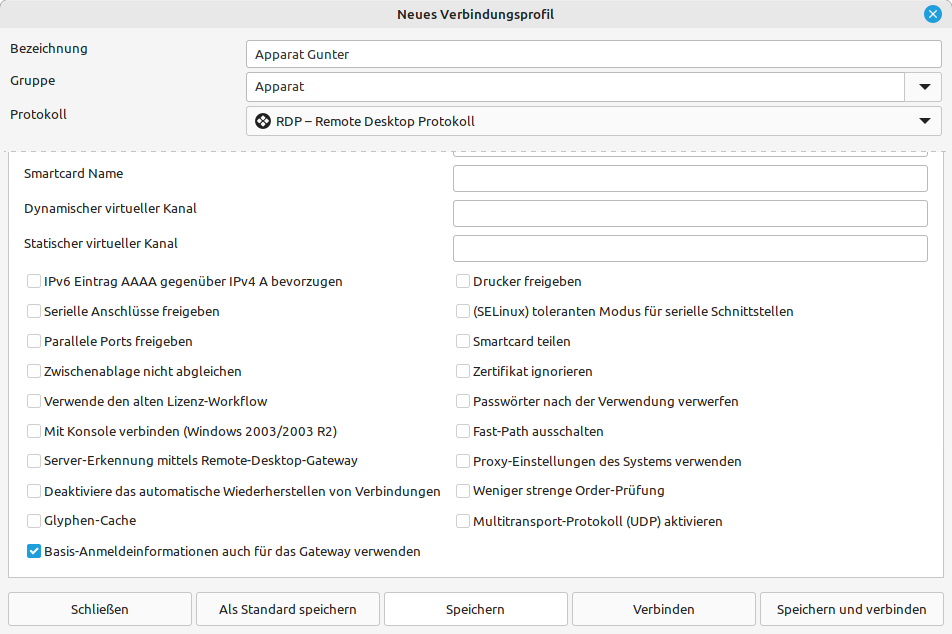Screen dimensions: 952x634
Task: Click the Protokoll label
Action: click(38, 115)
